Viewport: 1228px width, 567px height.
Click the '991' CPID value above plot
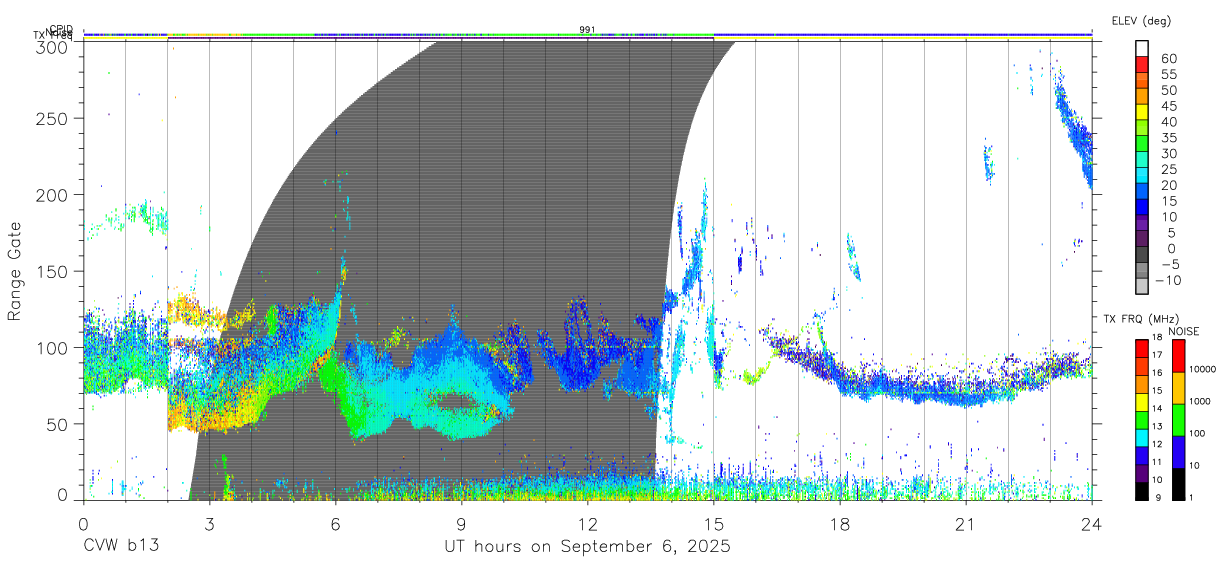(587, 30)
